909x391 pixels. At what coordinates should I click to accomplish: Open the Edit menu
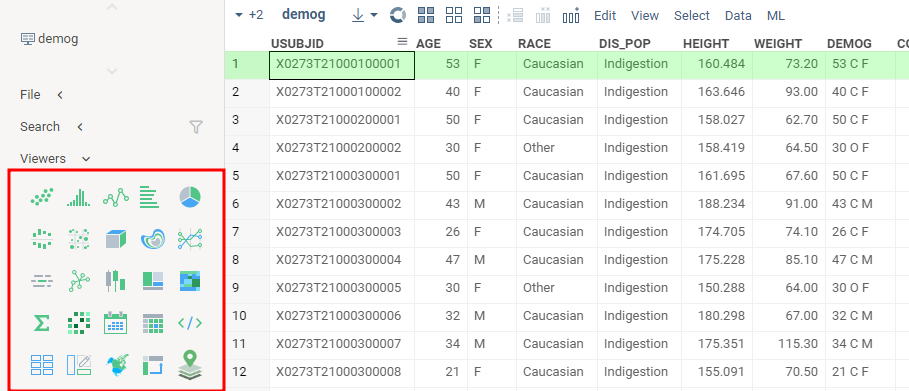(x=605, y=16)
